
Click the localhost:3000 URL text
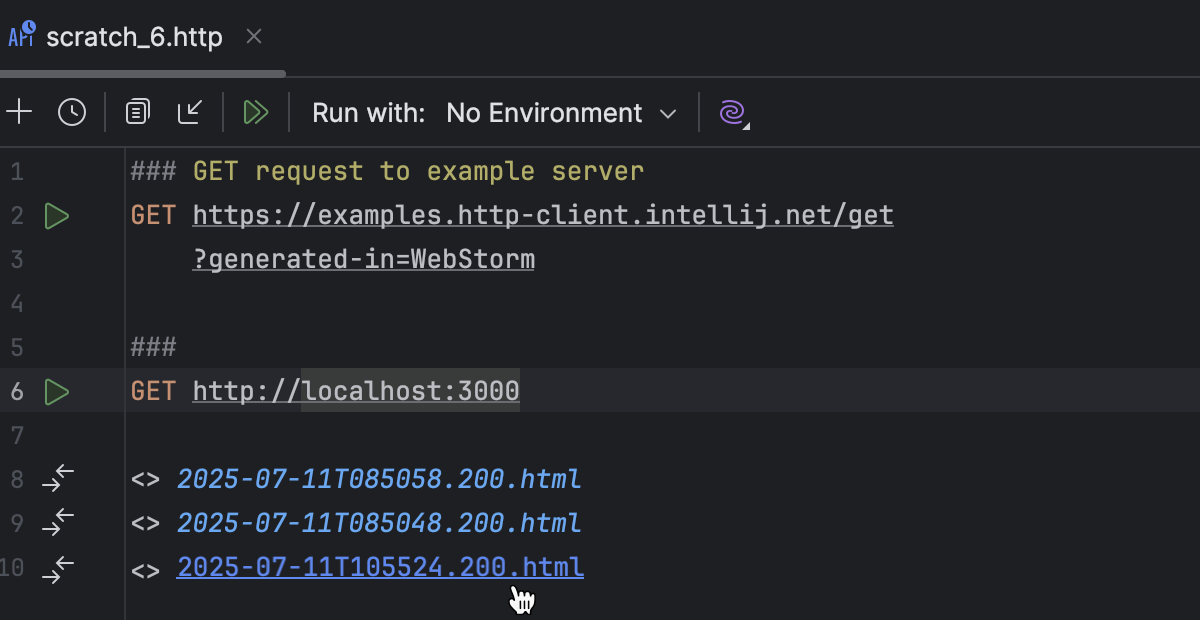410,390
